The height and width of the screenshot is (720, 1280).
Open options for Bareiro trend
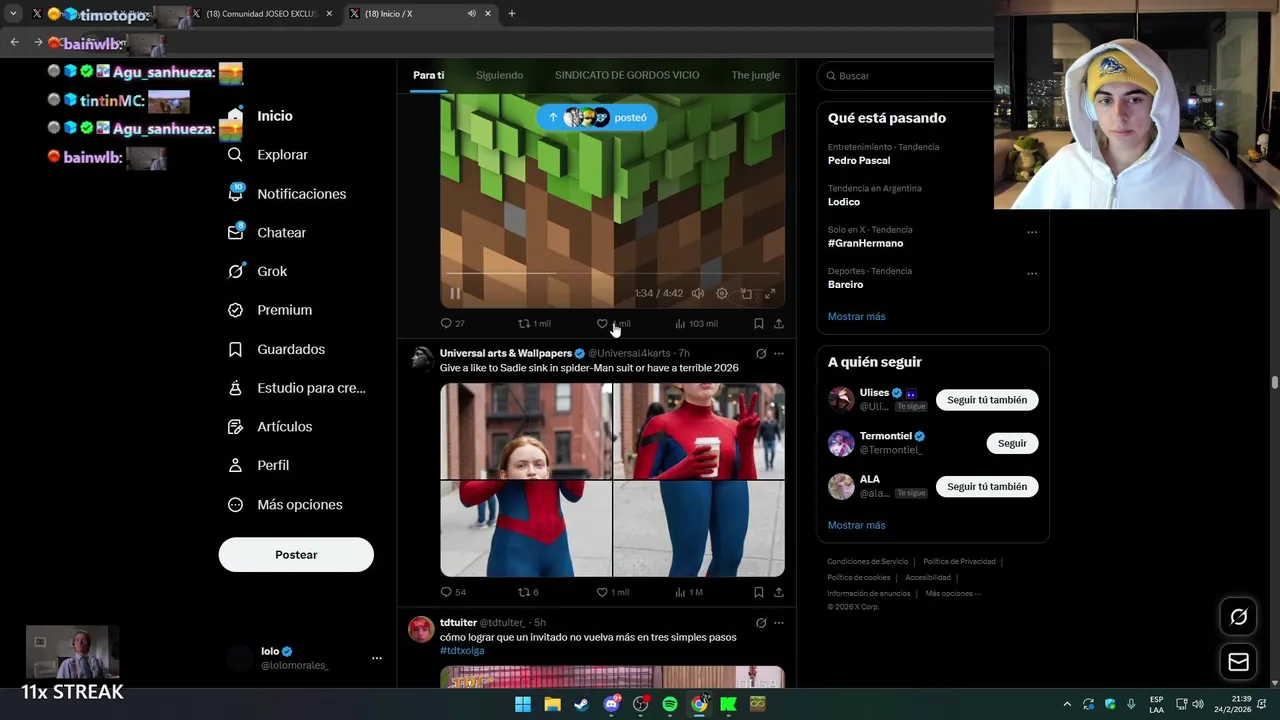point(1032,273)
